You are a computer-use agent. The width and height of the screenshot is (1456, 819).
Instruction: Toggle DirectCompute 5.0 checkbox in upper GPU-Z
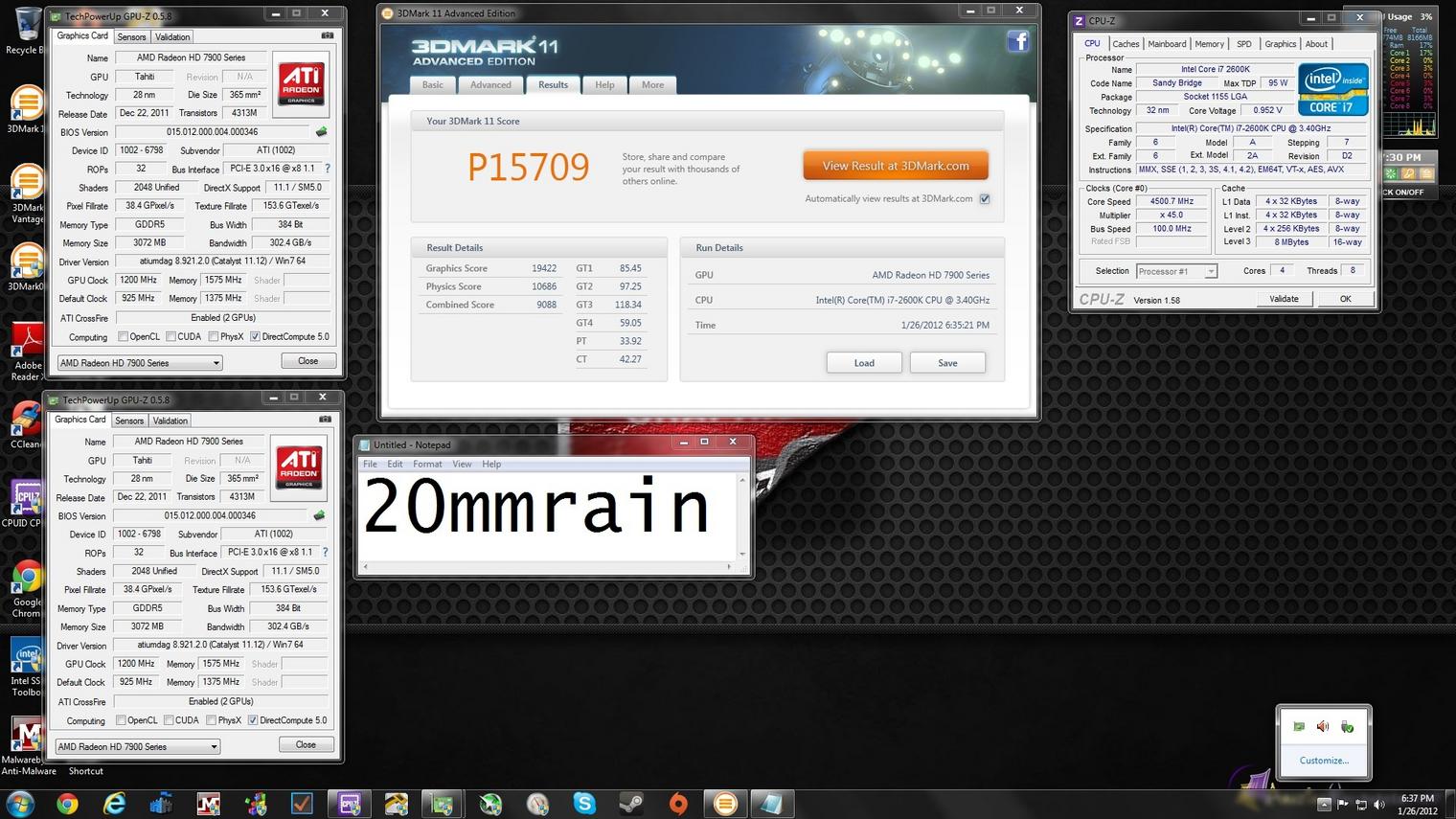[255, 336]
